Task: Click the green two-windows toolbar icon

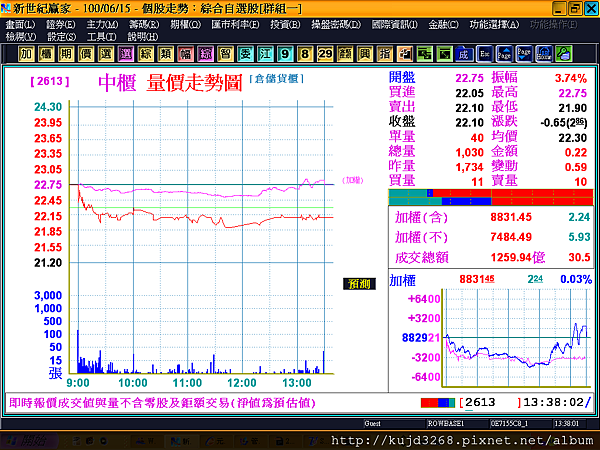Action: [x=424, y=54]
